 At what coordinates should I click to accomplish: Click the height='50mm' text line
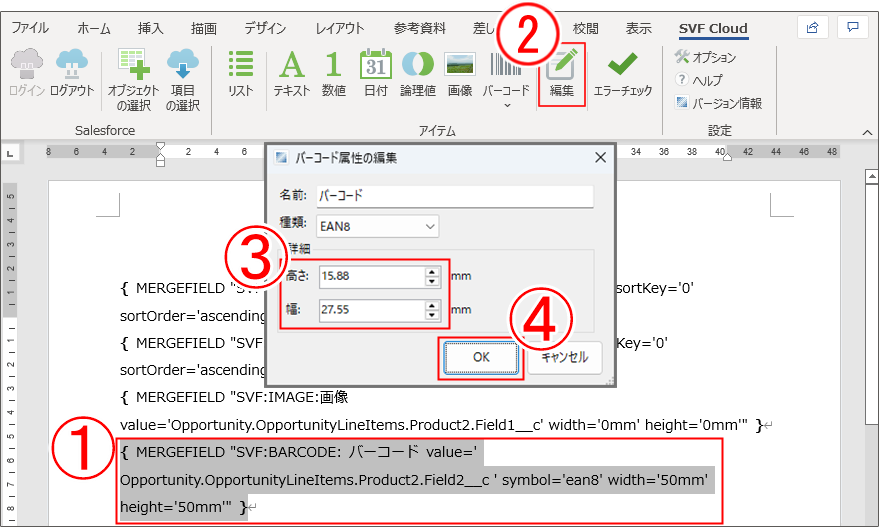183,507
